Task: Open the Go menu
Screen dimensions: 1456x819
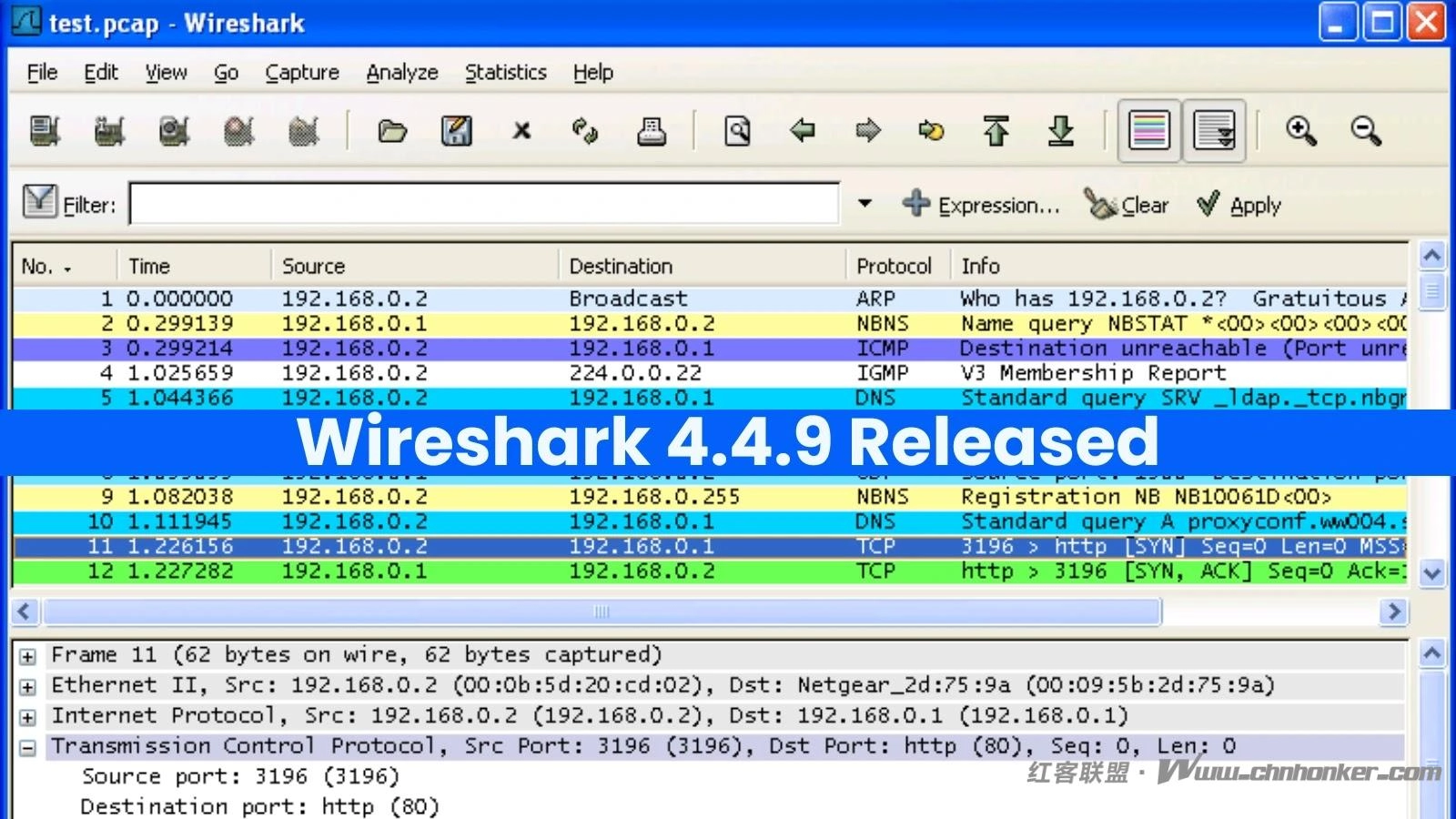Action: coord(227,72)
